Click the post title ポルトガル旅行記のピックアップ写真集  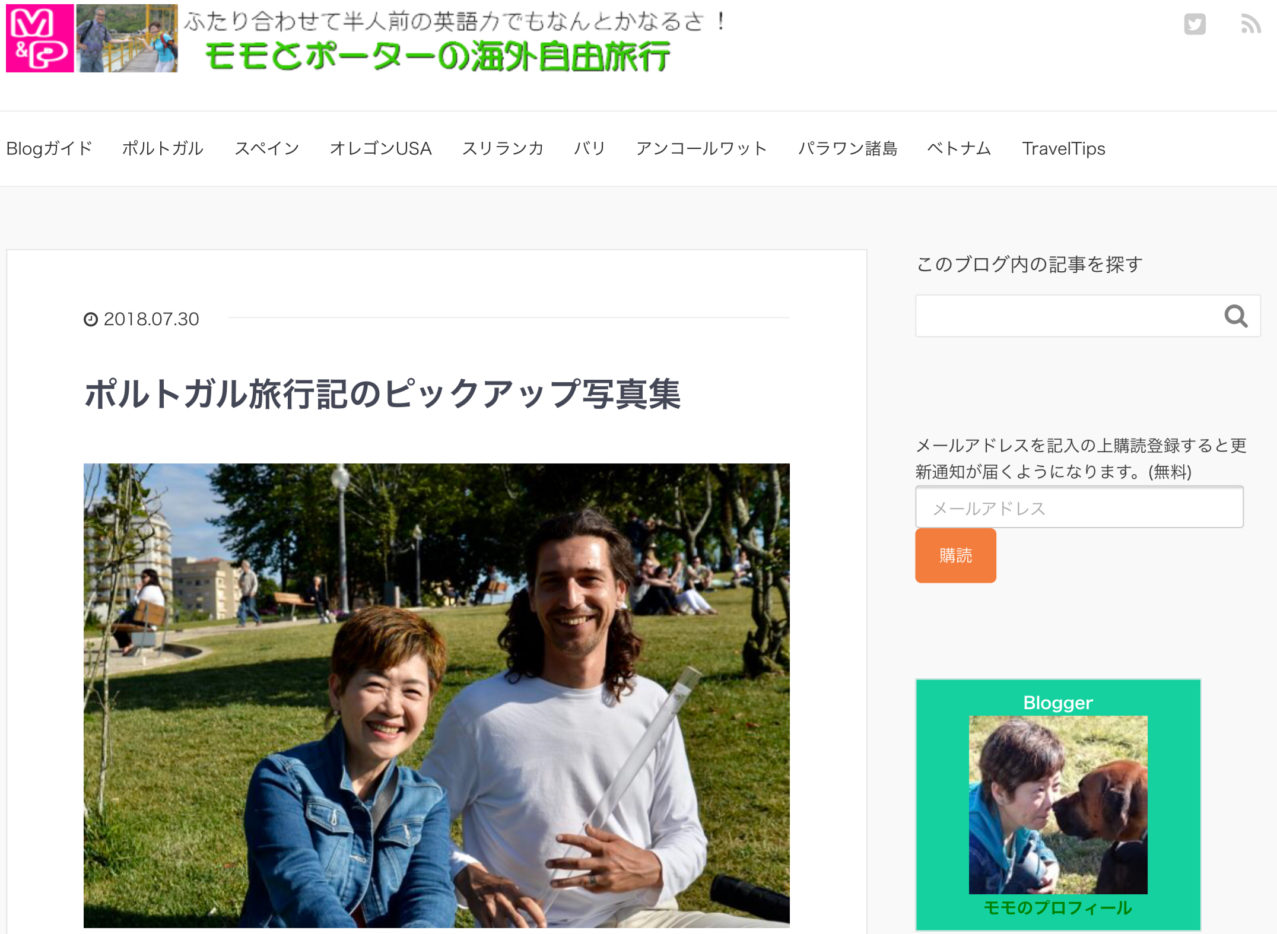(382, 394)
